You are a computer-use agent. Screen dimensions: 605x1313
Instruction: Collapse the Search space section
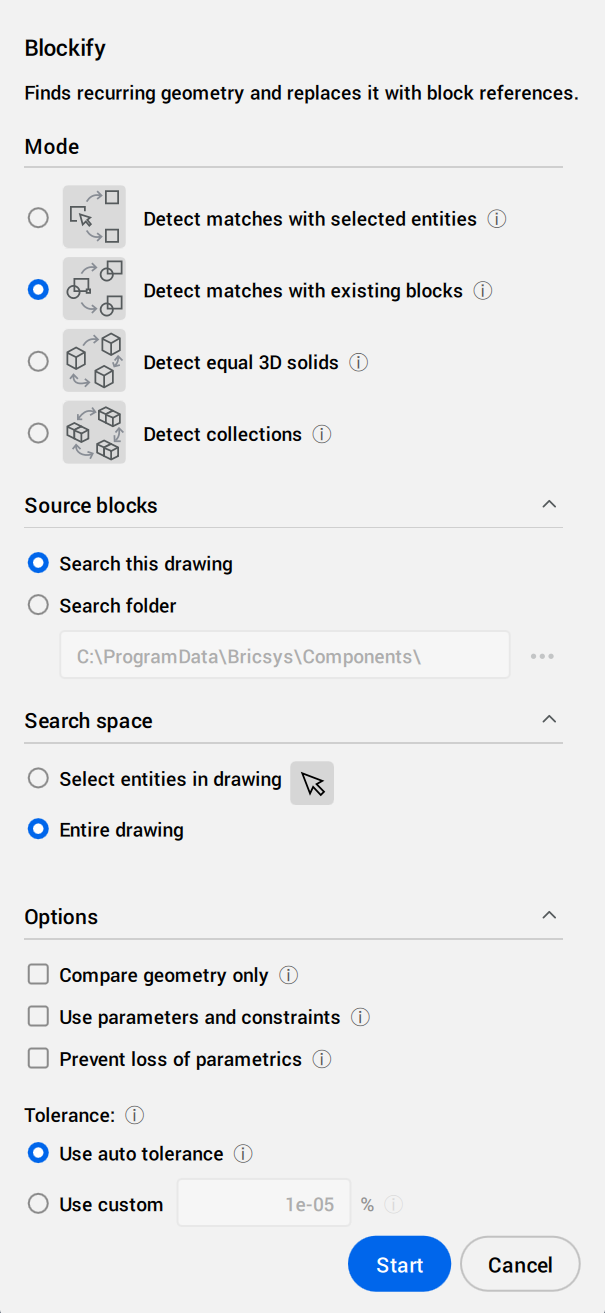(548, 719)
